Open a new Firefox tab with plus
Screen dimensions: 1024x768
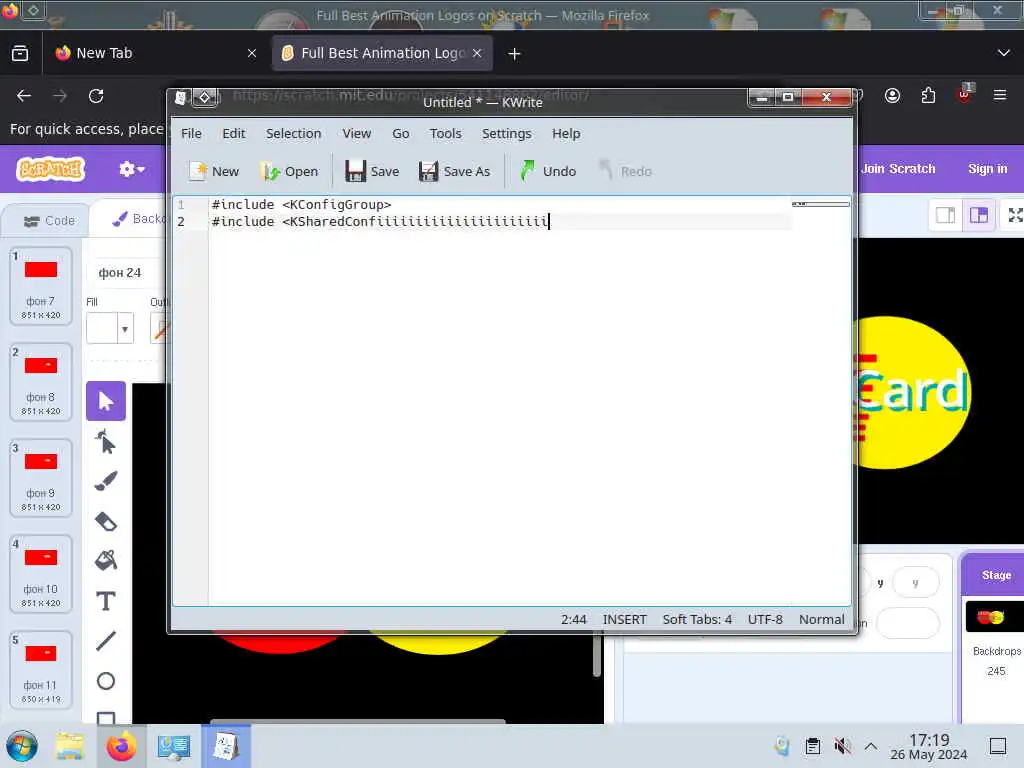click(x=515, y=54)
